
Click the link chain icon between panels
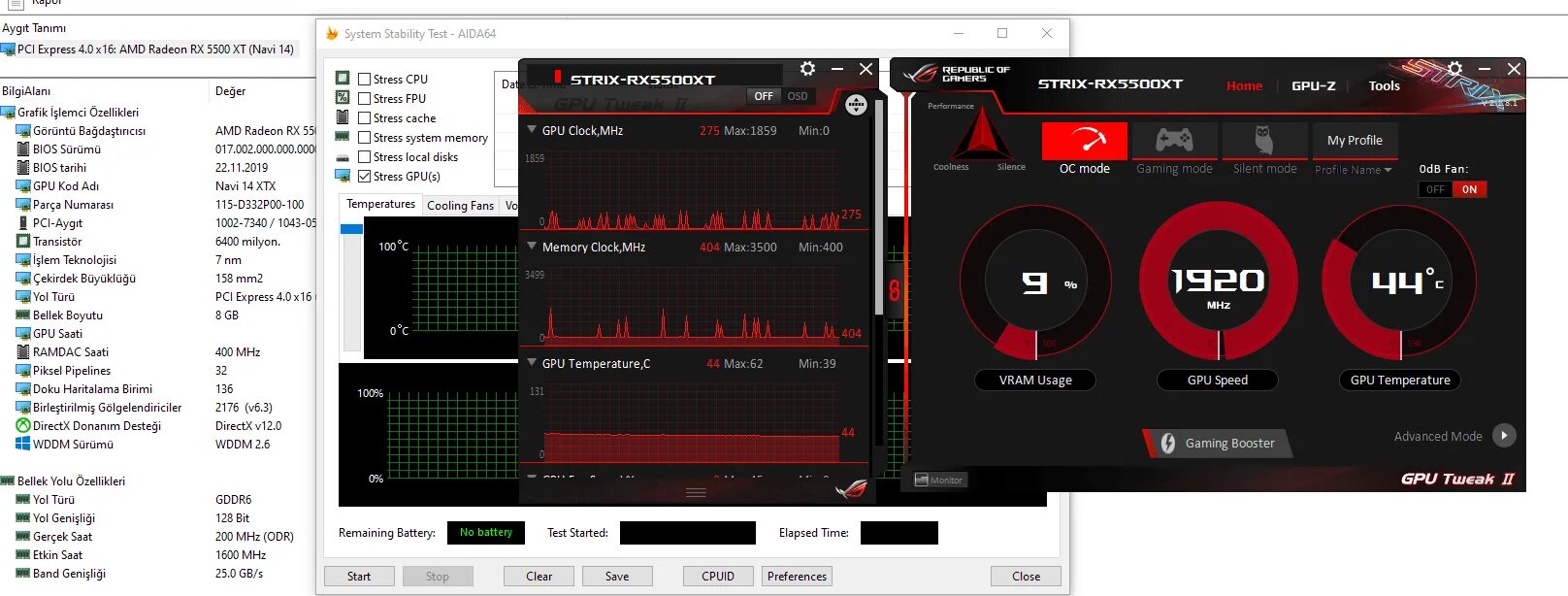pos(895,289)
